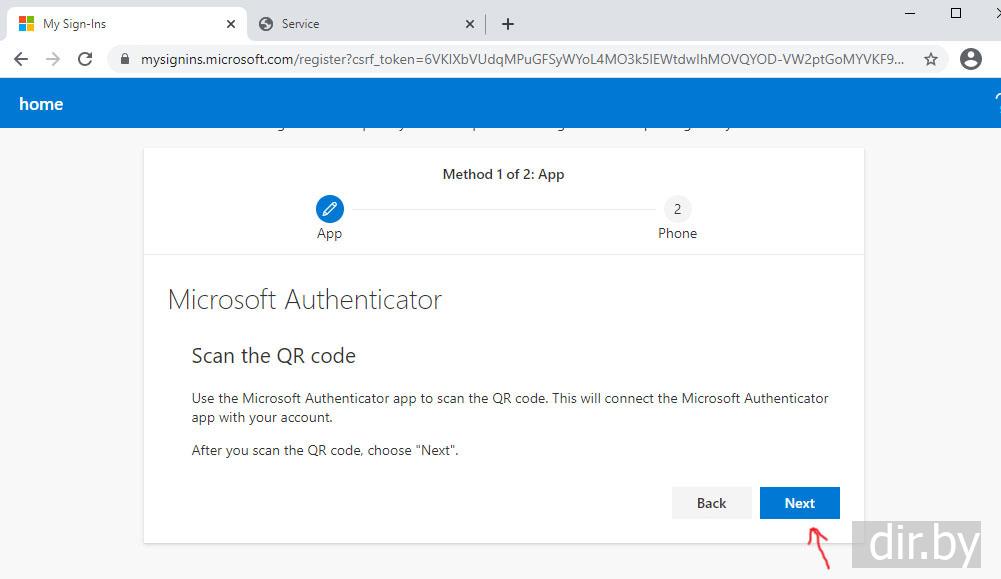Click the Back button

pos(711,503)
